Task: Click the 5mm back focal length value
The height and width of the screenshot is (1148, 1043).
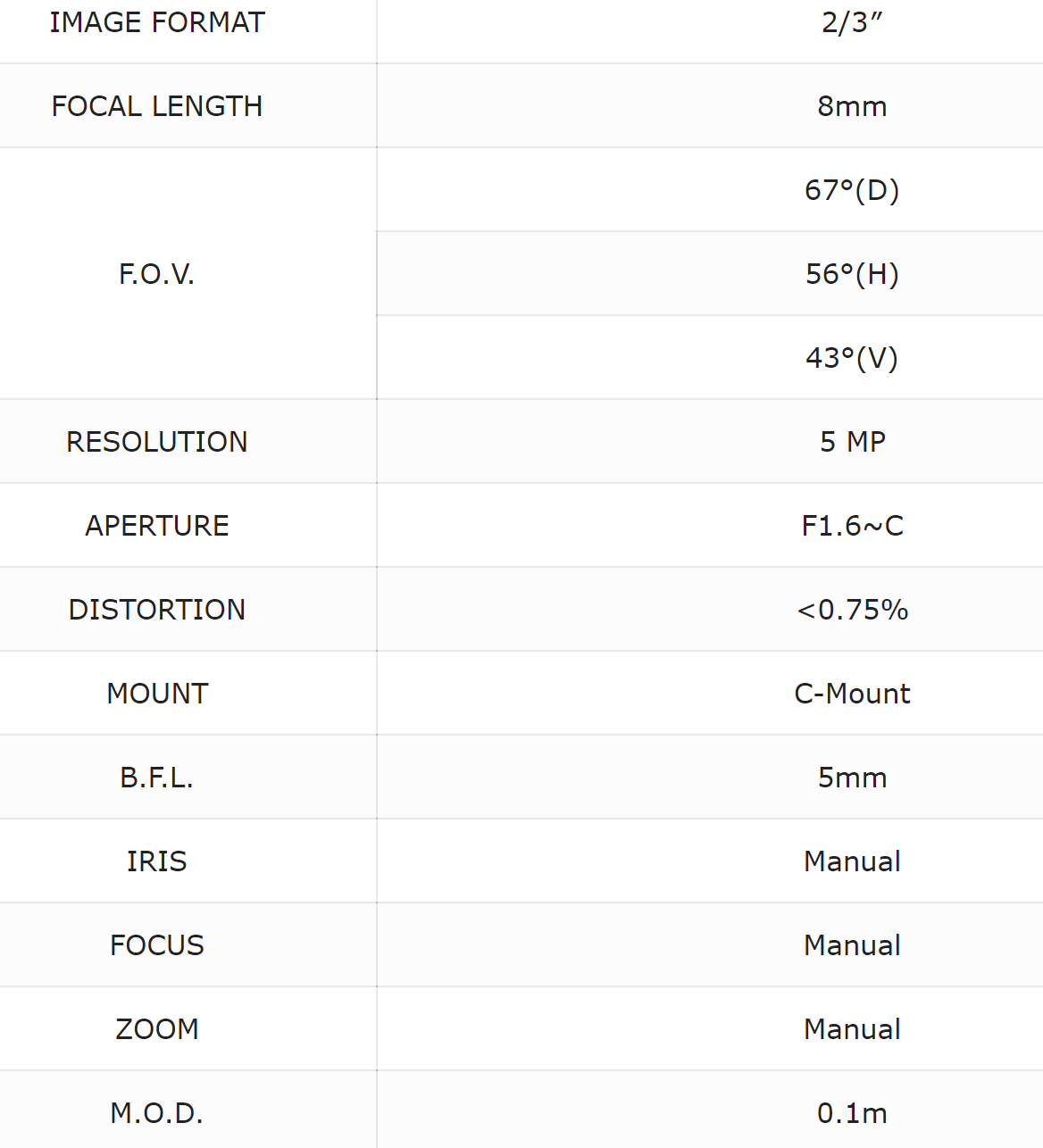Action: [853, 778]
